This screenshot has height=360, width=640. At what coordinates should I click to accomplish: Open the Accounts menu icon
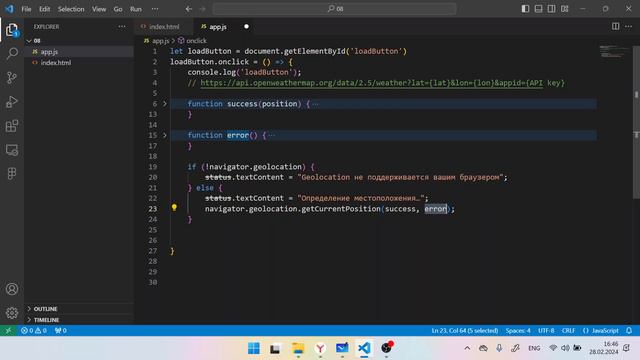tap(12, 289)
